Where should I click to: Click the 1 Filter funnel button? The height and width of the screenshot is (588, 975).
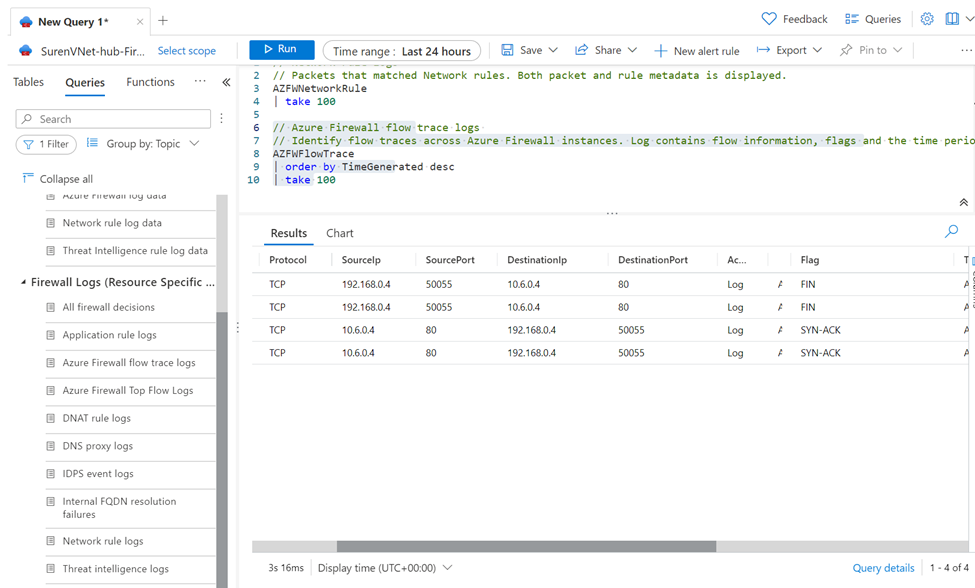click(46, 144)
